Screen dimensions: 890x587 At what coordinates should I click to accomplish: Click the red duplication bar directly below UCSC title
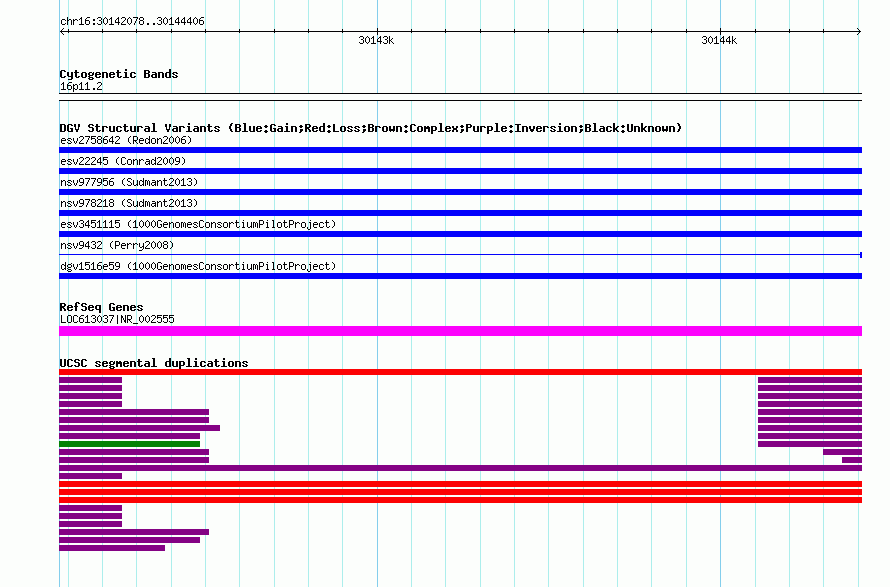[x=460, y=372]
